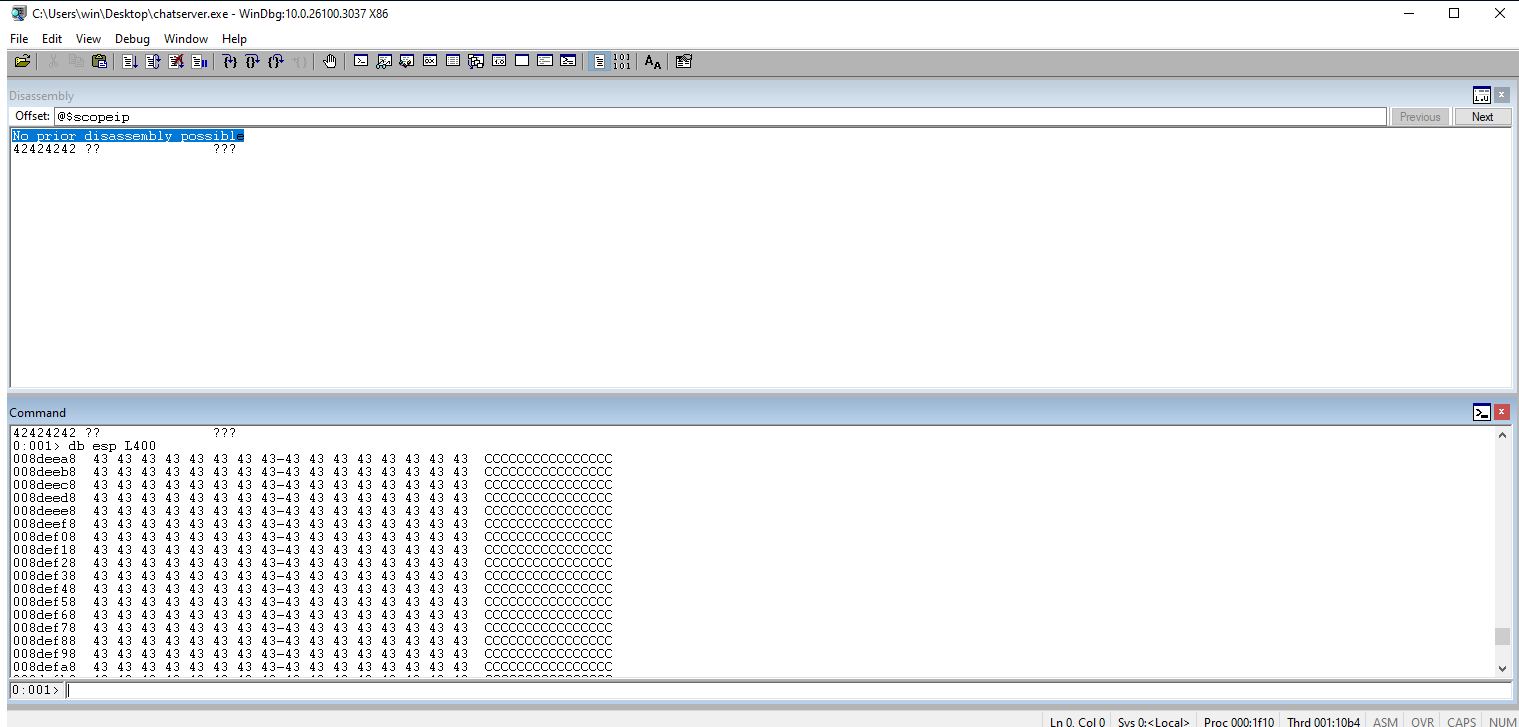Enable Source mode on toolbar button
The height and width of the screenshot is (727, 1519).
coord(598,62)
